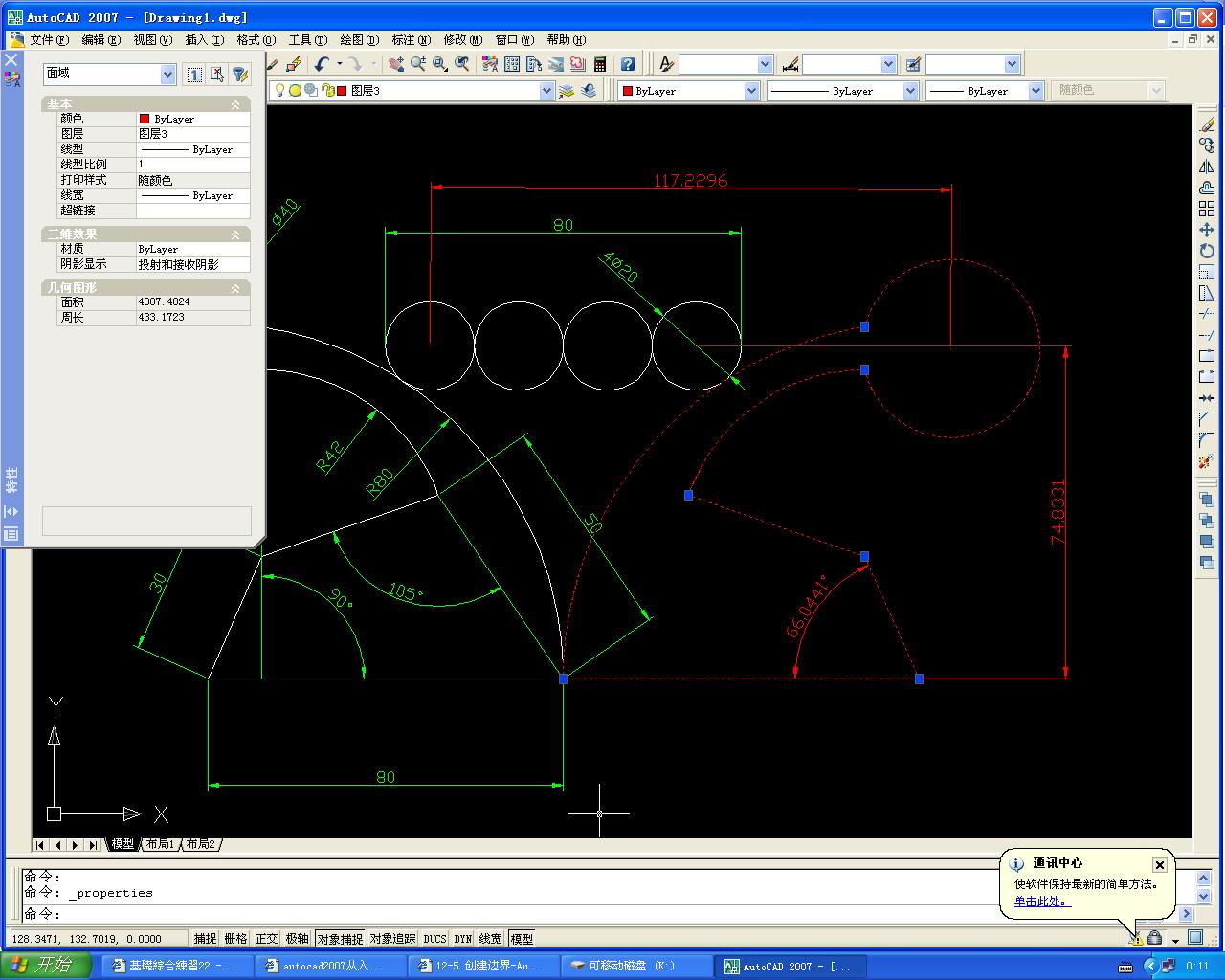Select the Mirror tool in modify toolbar
This screenshot has width=1225, height=980.
tap(1206, 167)
